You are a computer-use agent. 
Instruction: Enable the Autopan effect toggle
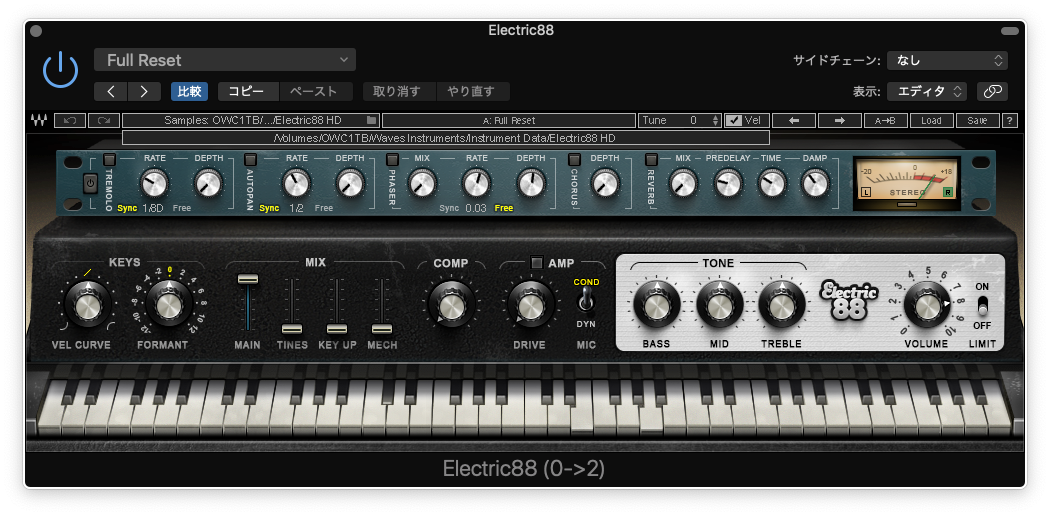(x=250, y=159)
